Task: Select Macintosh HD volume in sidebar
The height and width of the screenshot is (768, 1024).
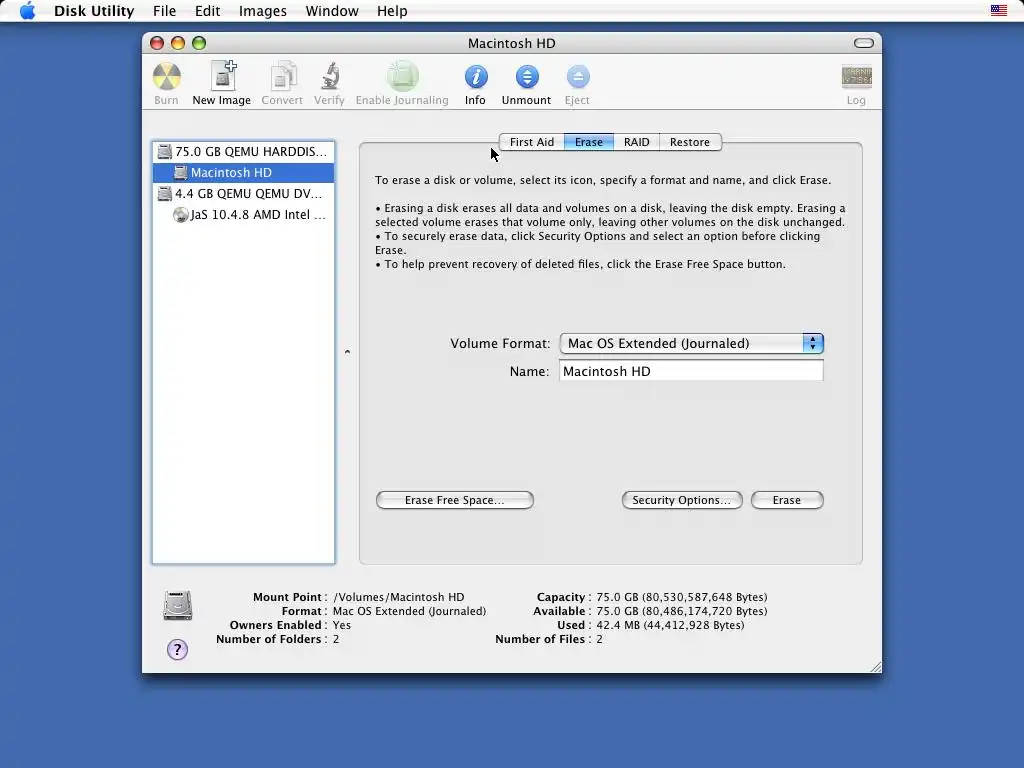Action: [x=243, y=172]
